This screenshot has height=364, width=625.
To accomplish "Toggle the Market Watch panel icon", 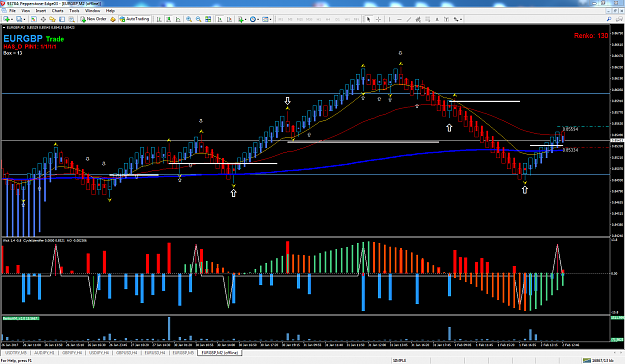I will (34, 19).
